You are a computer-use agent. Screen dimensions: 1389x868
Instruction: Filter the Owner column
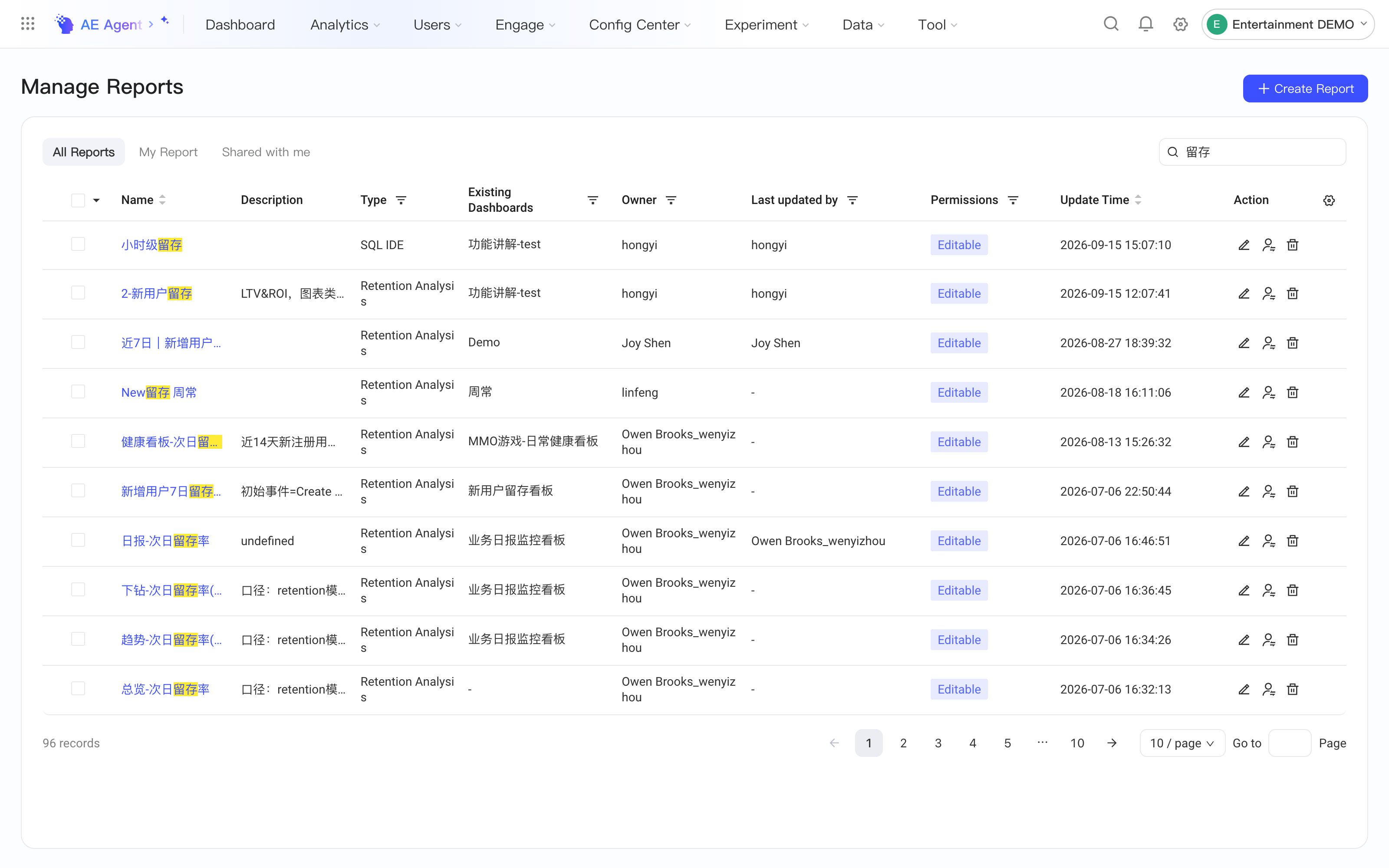pos(671,201)
